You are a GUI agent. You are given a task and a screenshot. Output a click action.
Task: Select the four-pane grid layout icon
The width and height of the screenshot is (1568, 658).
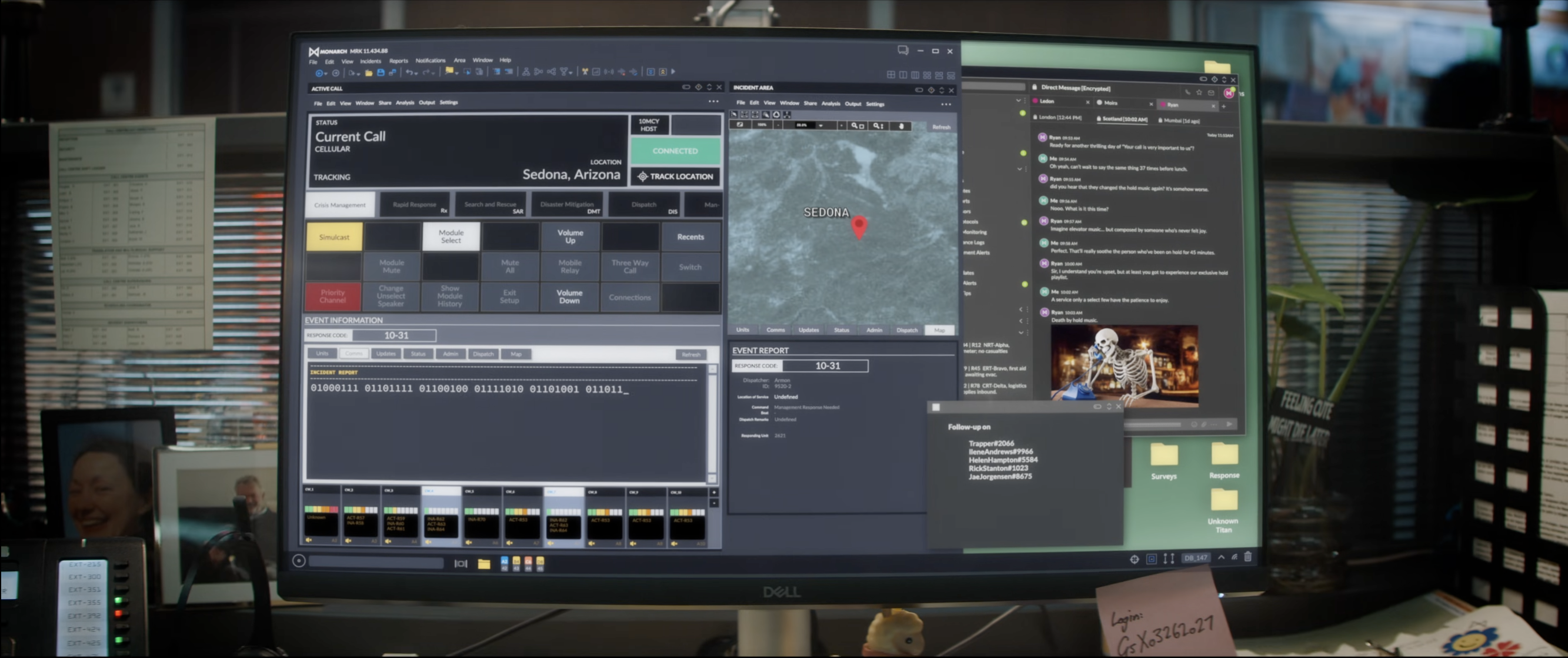(891, 75)
